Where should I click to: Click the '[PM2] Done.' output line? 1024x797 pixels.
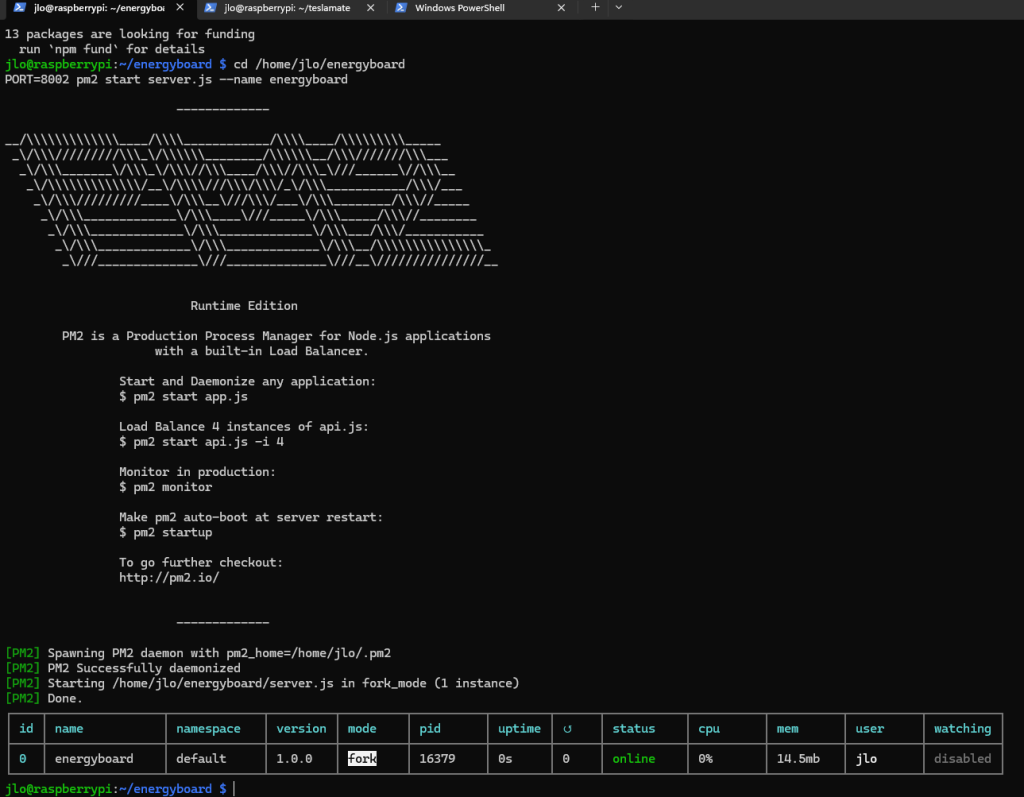pos(44,698)
